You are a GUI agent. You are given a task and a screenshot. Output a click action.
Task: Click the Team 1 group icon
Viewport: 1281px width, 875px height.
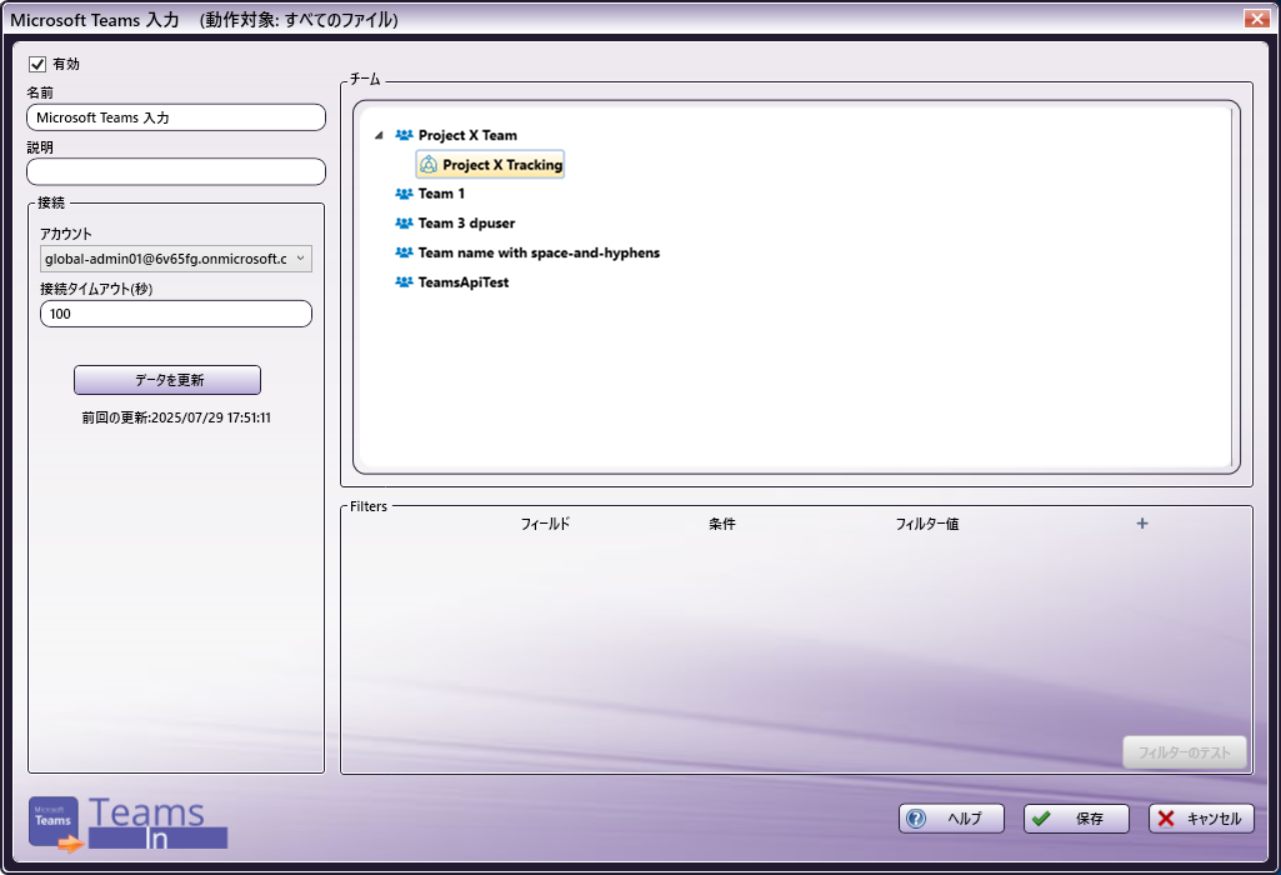[x=404, y=194]
